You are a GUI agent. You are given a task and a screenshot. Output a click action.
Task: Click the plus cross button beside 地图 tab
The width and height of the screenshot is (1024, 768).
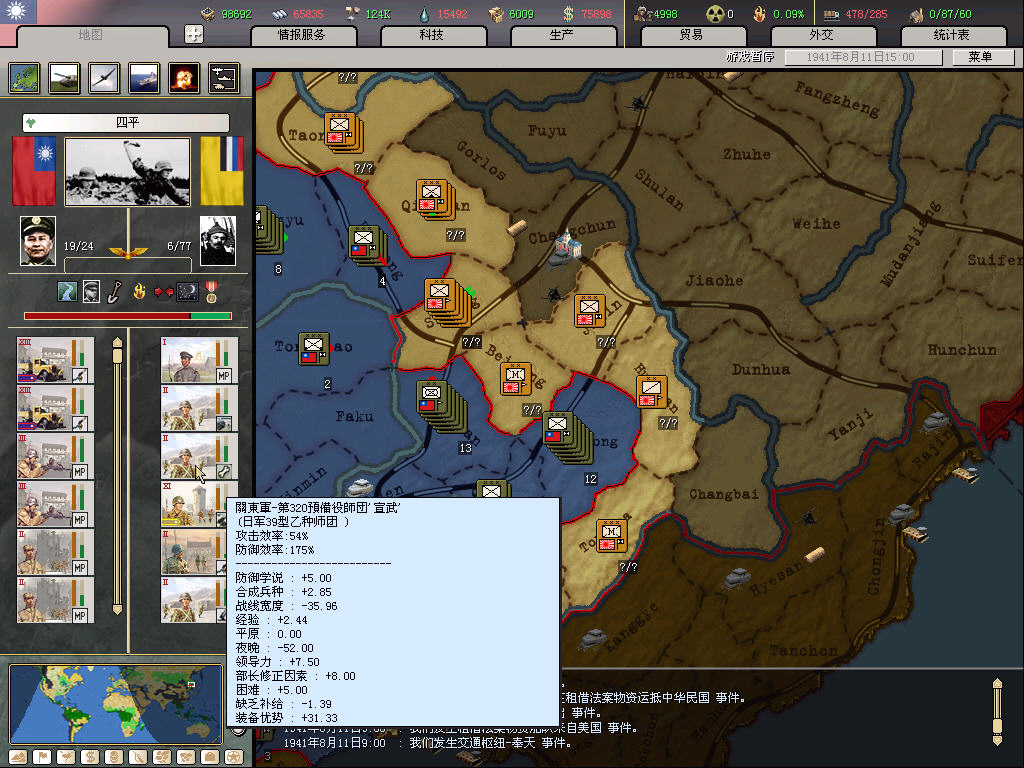click(194, 34)
